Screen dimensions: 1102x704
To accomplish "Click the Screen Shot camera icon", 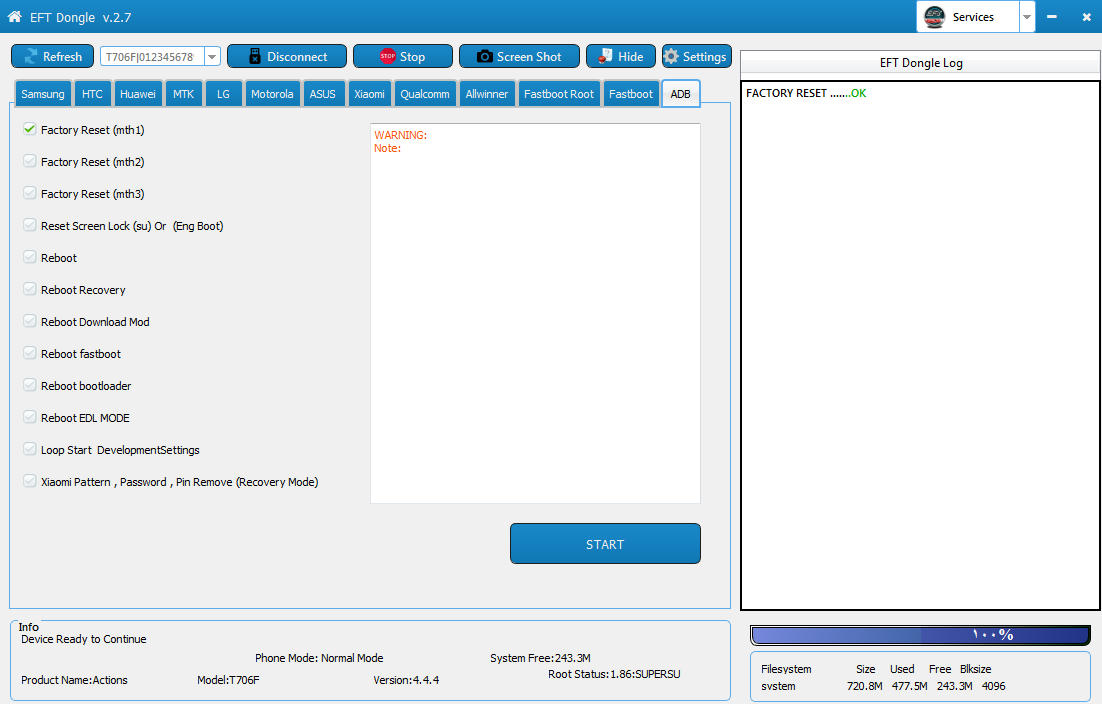I will tap(484, 56).
